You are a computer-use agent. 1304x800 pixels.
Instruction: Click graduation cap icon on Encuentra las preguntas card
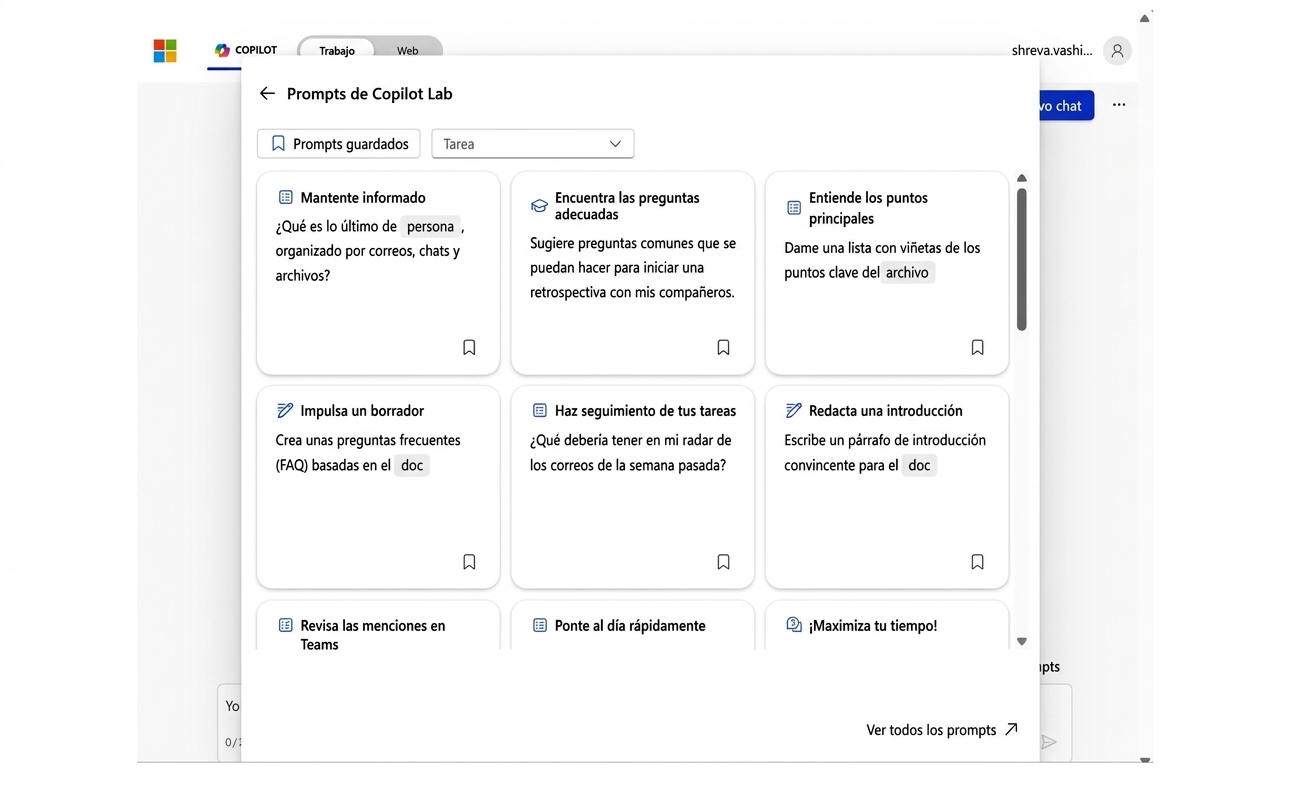(x=539, y=206)
